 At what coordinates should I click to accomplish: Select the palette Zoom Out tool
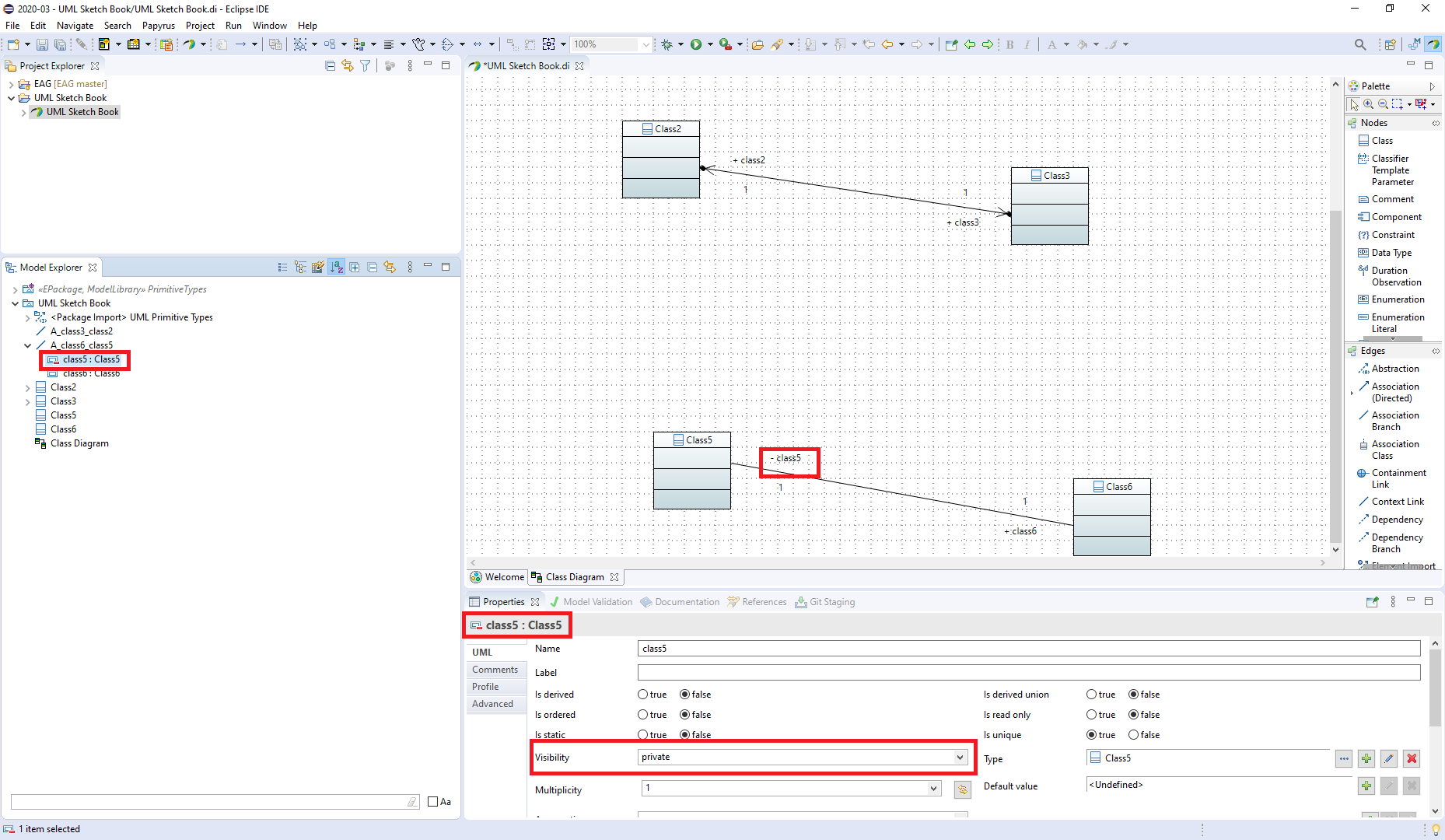[x=1383, y=103]
